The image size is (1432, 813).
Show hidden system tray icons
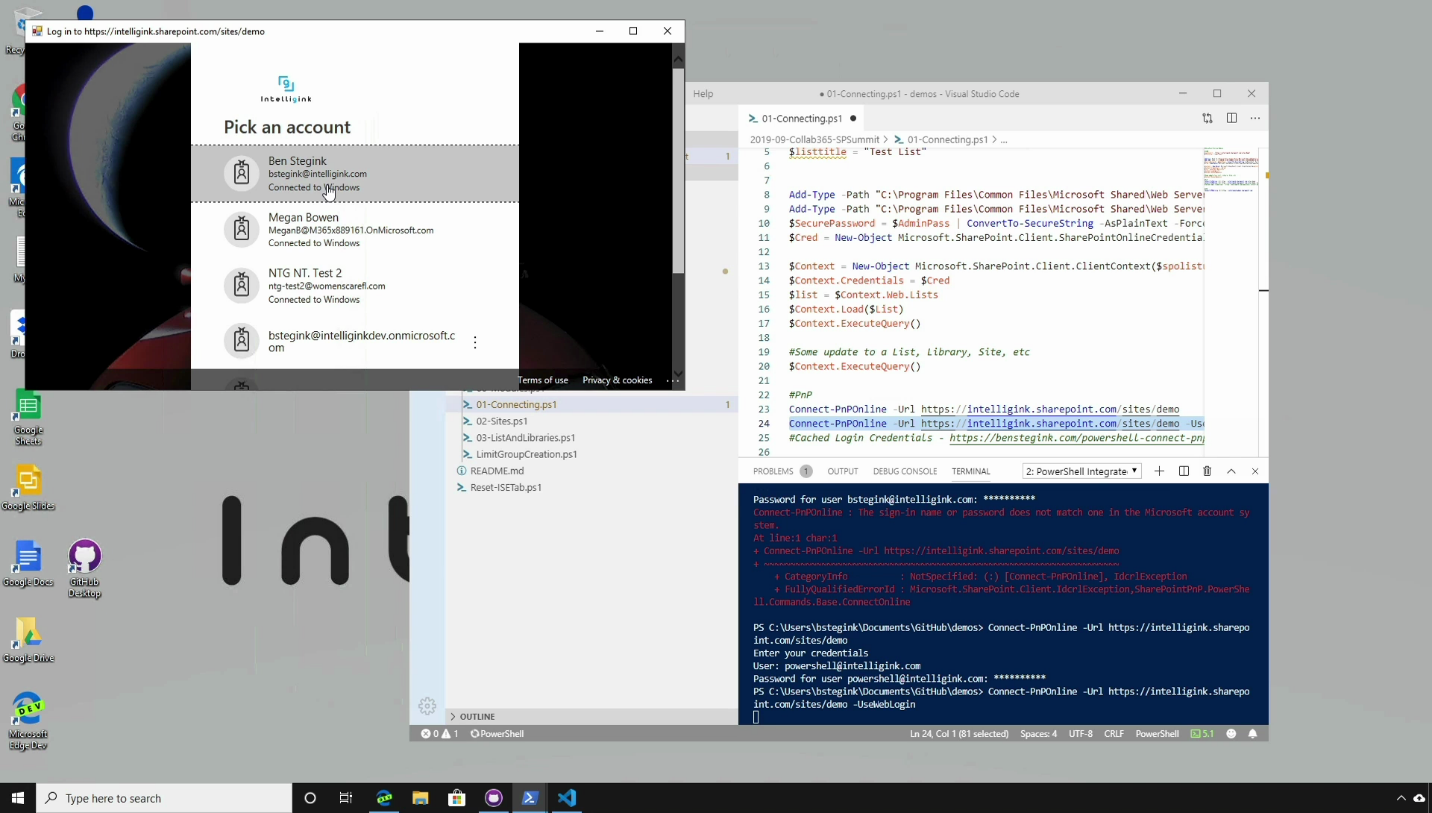1400,798
